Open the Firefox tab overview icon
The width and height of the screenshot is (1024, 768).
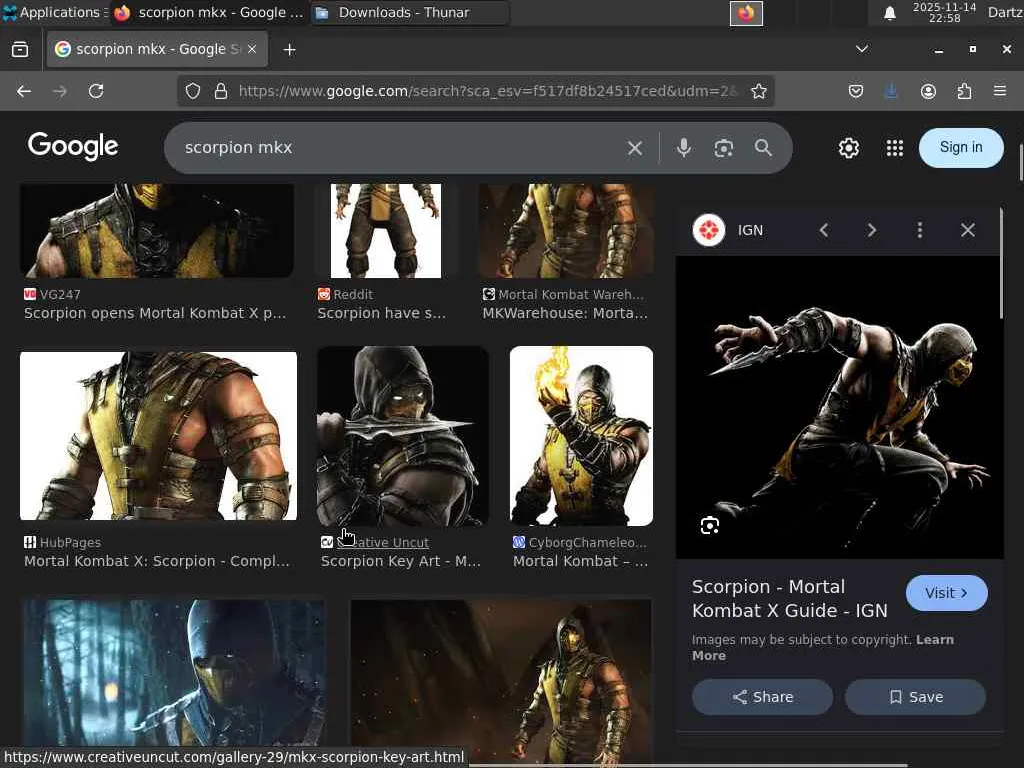point(20,50)
